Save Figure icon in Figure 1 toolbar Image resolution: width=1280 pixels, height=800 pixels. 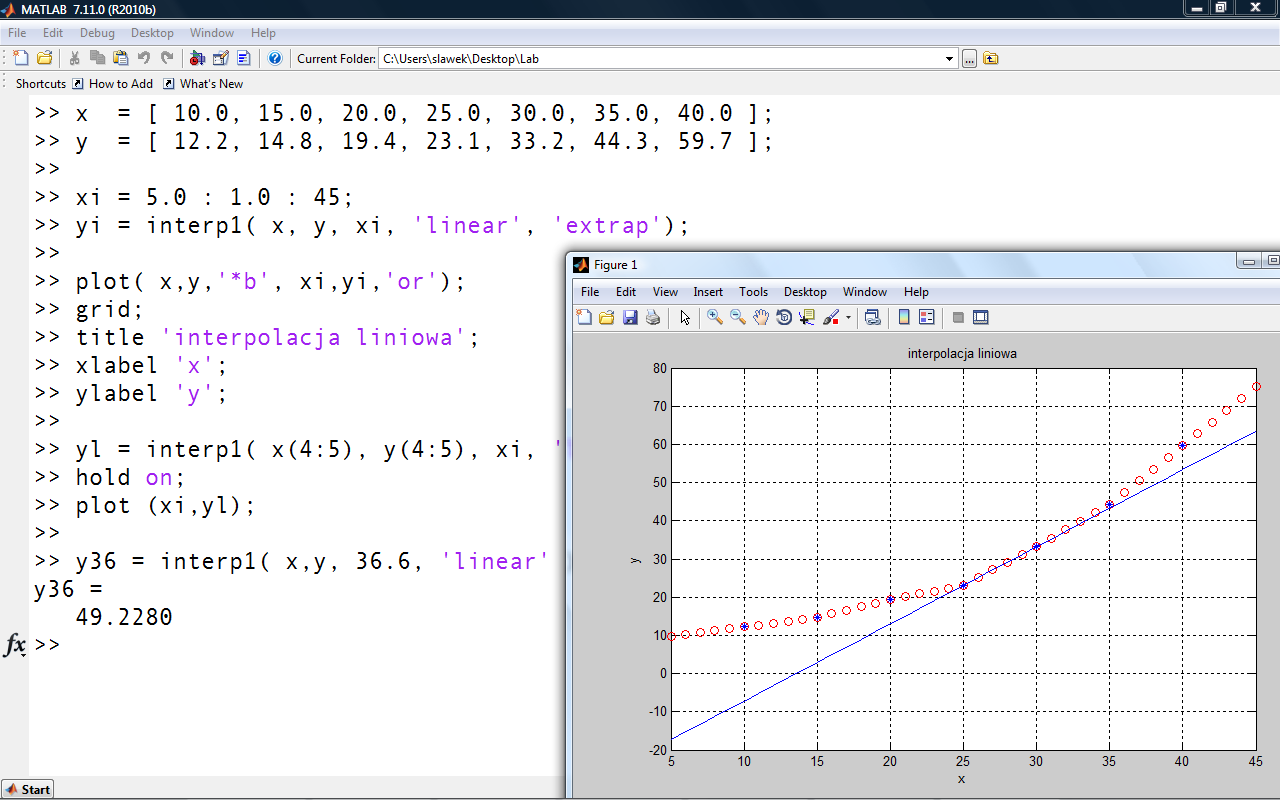coord(630,317)
